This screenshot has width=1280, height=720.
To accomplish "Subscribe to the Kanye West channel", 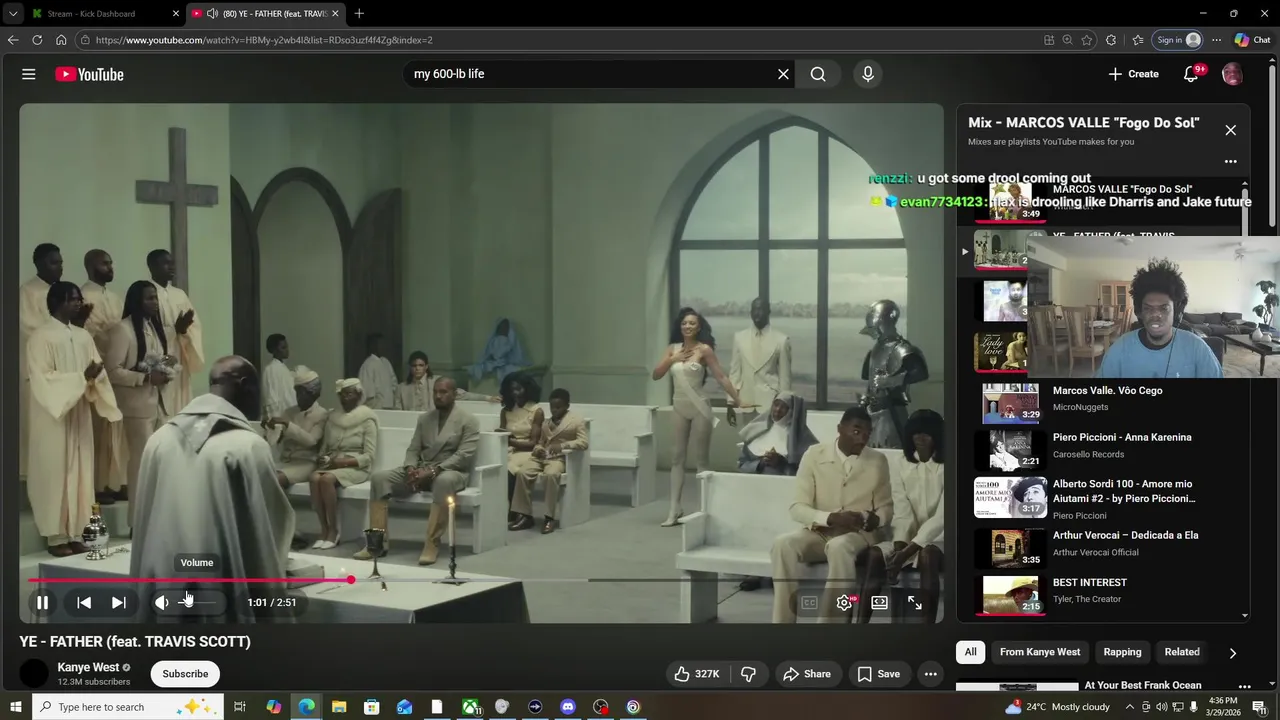I will click(x=185, y=674).
